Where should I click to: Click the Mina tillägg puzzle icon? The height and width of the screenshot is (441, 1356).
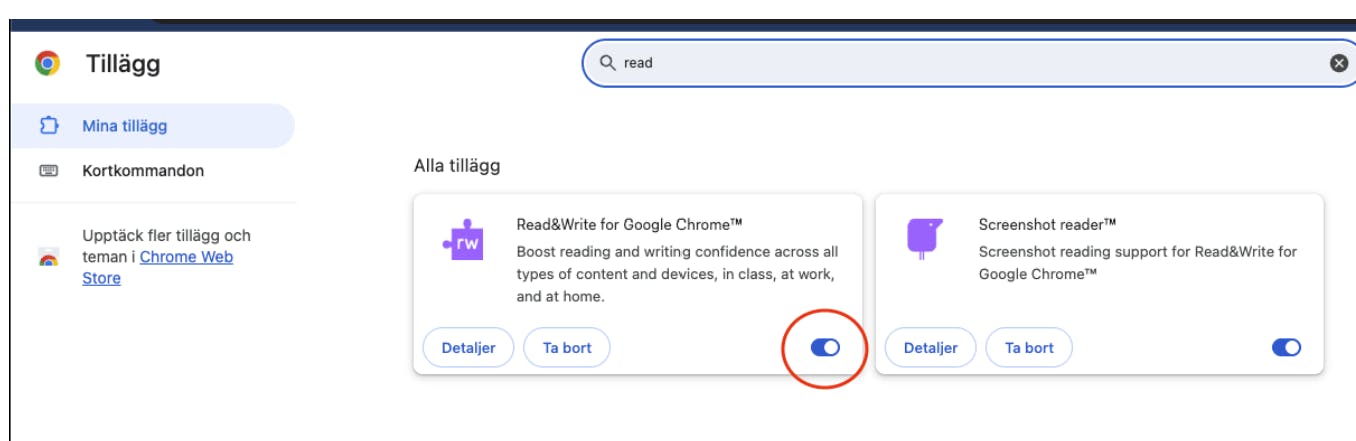click(49, 127)
